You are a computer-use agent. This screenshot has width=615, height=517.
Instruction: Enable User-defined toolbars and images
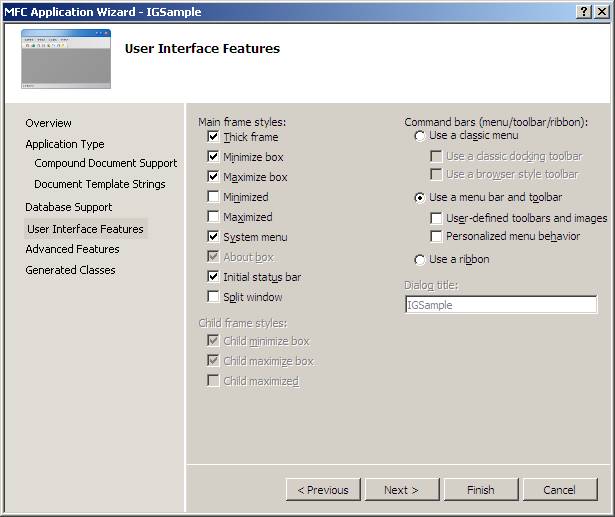tap(437, 218)
